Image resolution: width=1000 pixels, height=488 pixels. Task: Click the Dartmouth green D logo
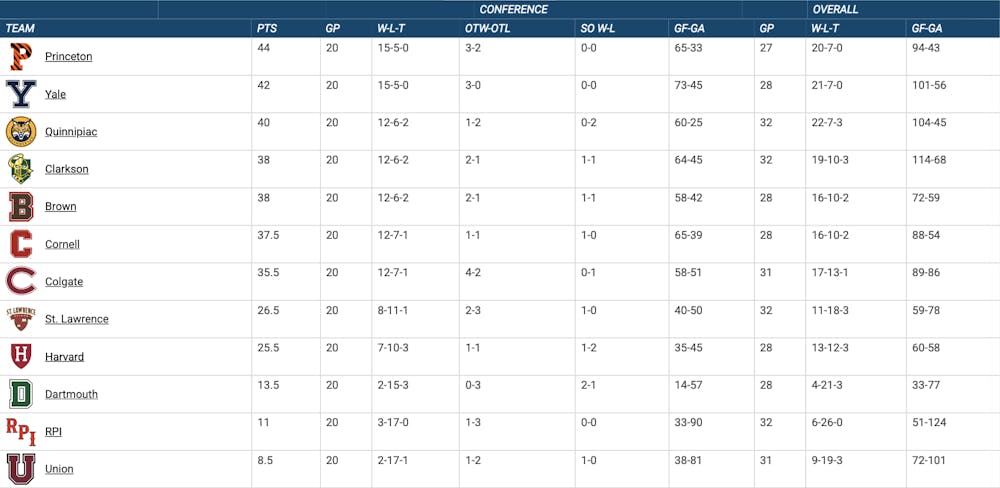point(21,394)
